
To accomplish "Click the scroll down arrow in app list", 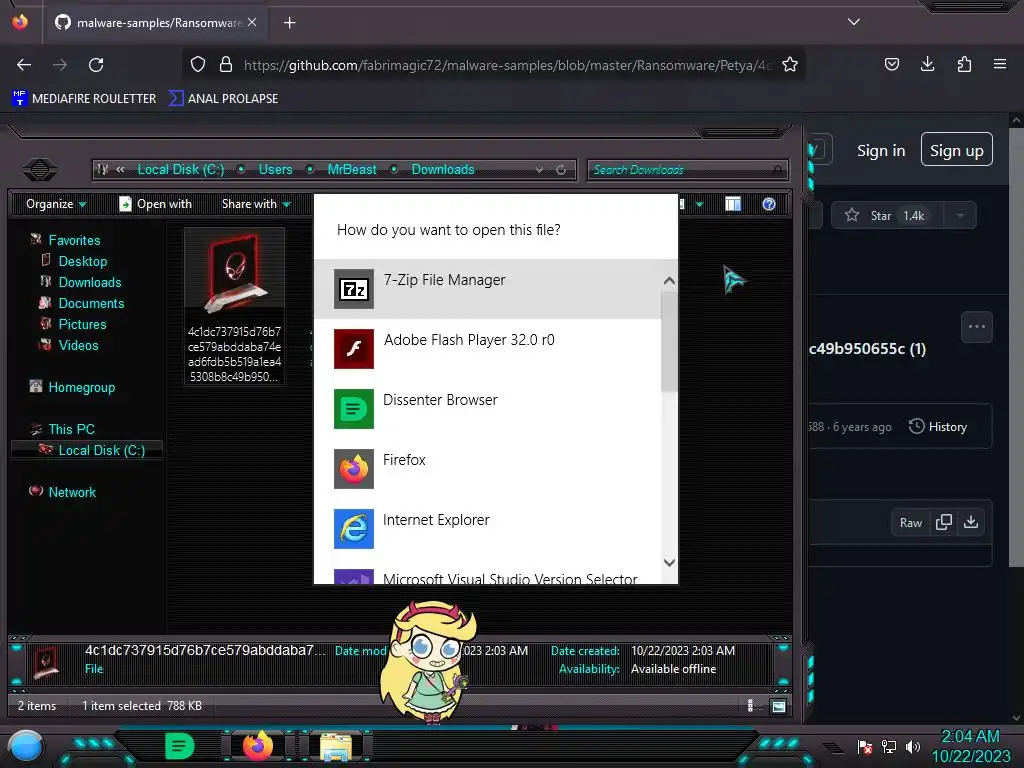I will point(669,562).
